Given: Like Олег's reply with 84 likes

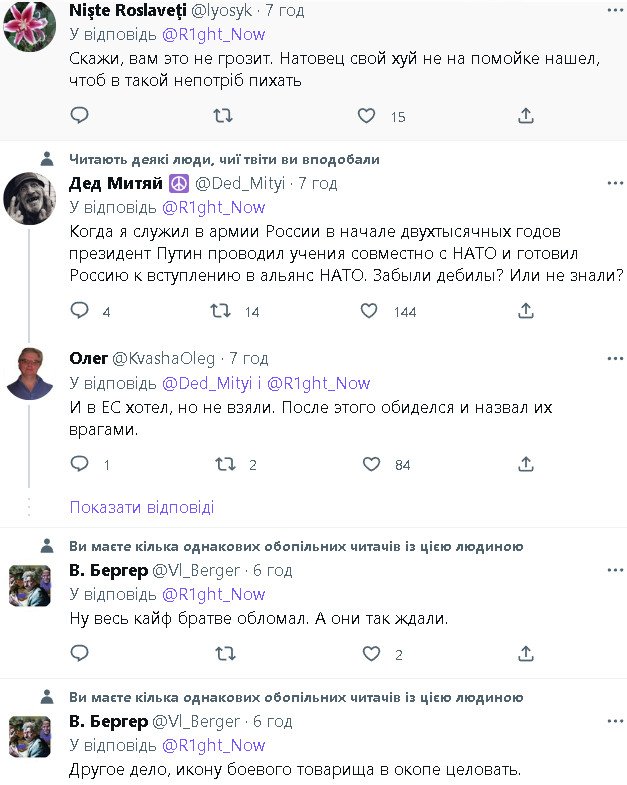Looking at the screenshot, I should [x=371, y=464].
